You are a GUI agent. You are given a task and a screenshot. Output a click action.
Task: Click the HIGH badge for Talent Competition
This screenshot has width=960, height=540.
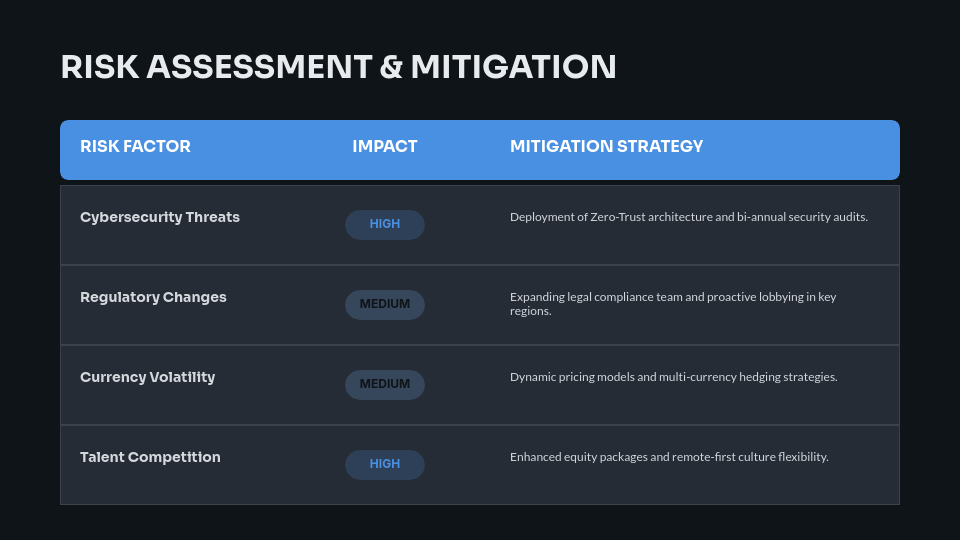tap(385, 464)
